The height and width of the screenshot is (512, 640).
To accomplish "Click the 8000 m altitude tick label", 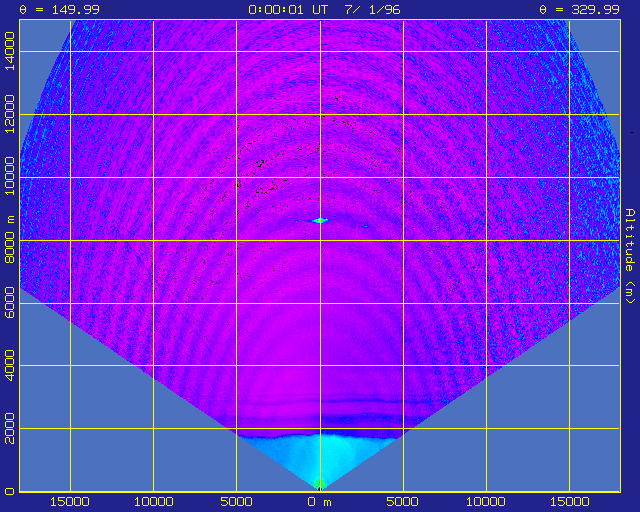I will pos(9,240).
